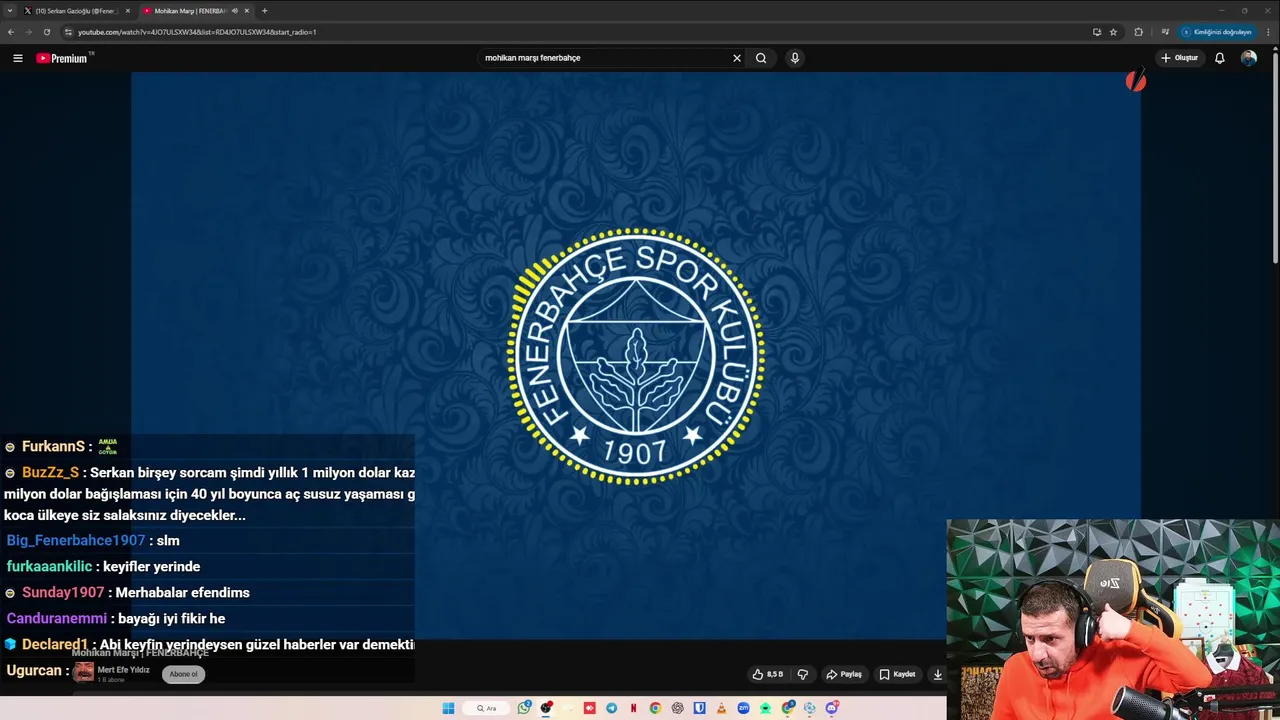Click Canduranemmi chat username

click(x=56, y=618)
